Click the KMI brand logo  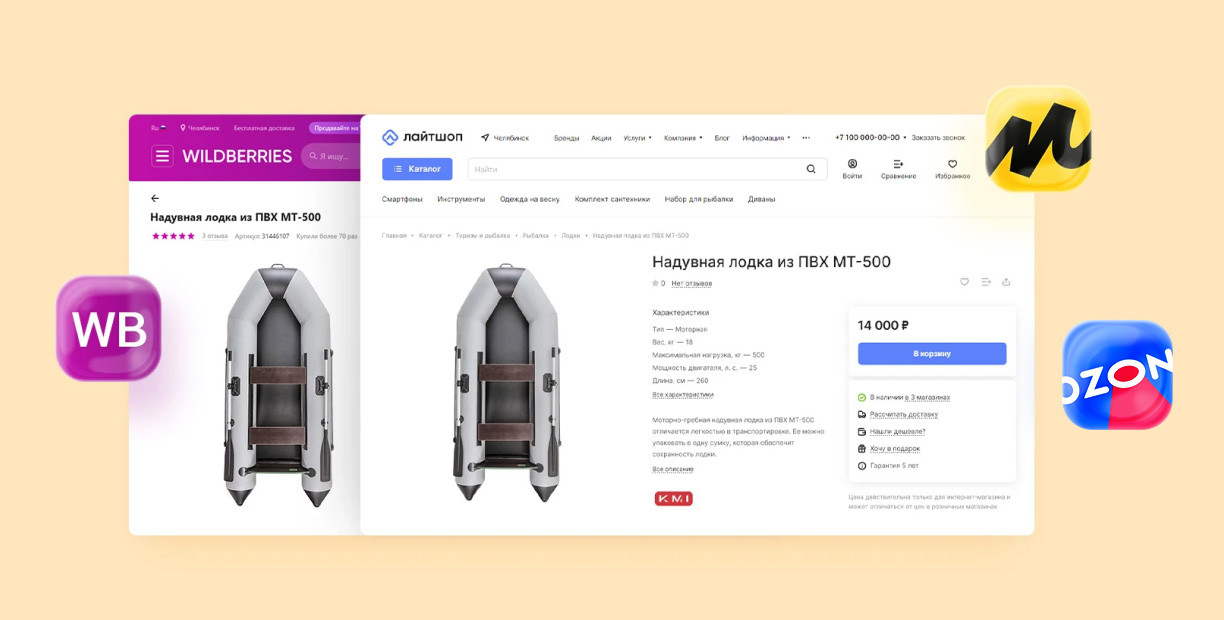[x=673, y=498]
